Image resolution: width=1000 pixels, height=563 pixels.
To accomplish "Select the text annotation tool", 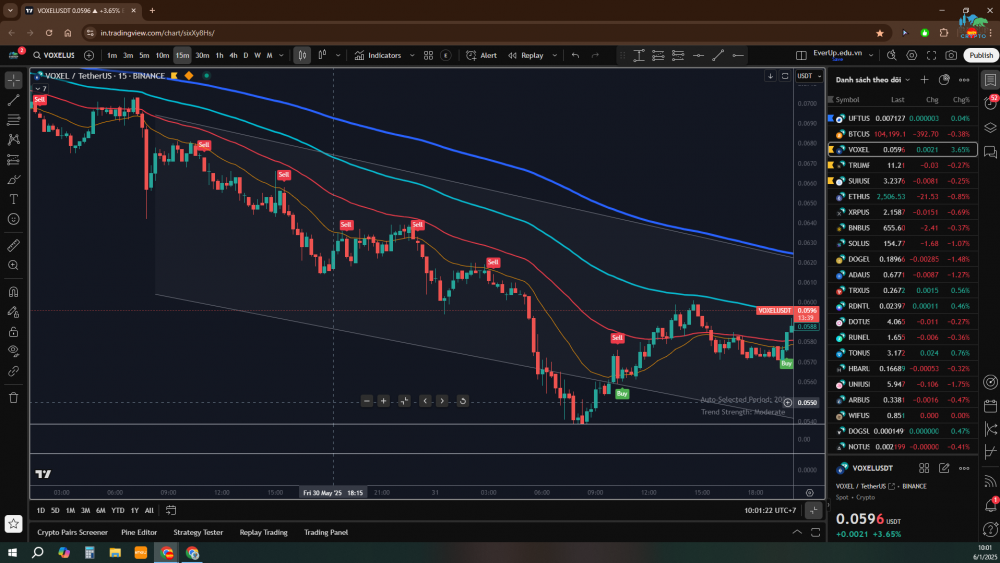I will coord(13,200).
